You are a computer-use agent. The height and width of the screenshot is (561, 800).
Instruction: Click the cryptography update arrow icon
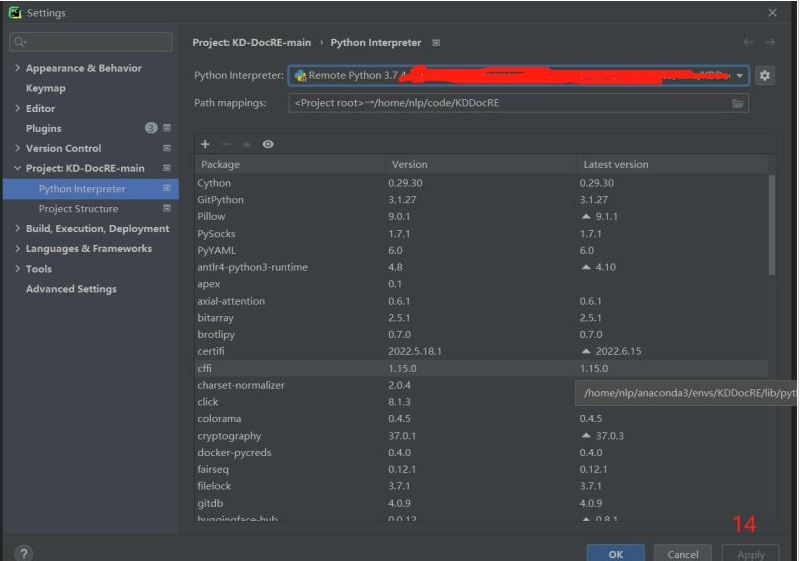(586, 436)
